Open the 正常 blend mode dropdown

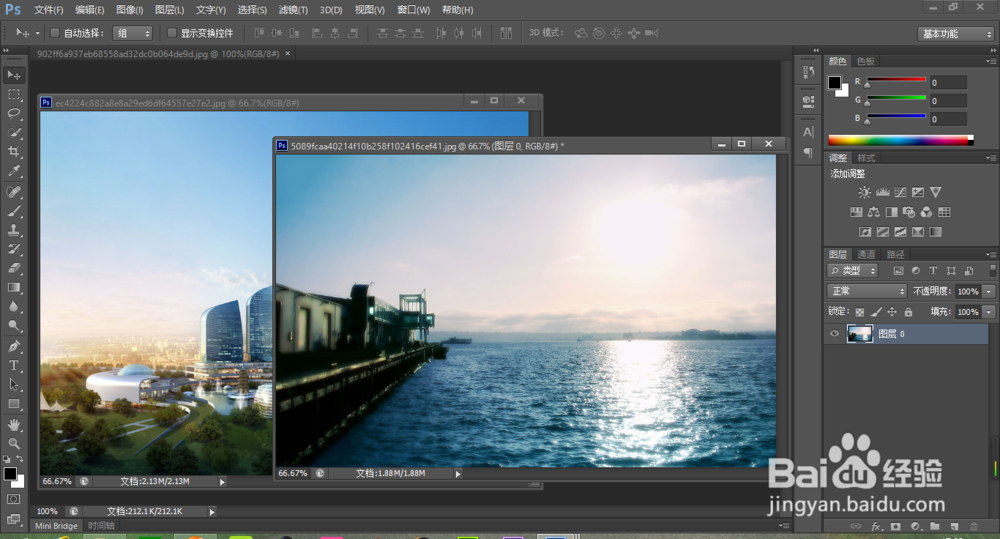(867, 291)
